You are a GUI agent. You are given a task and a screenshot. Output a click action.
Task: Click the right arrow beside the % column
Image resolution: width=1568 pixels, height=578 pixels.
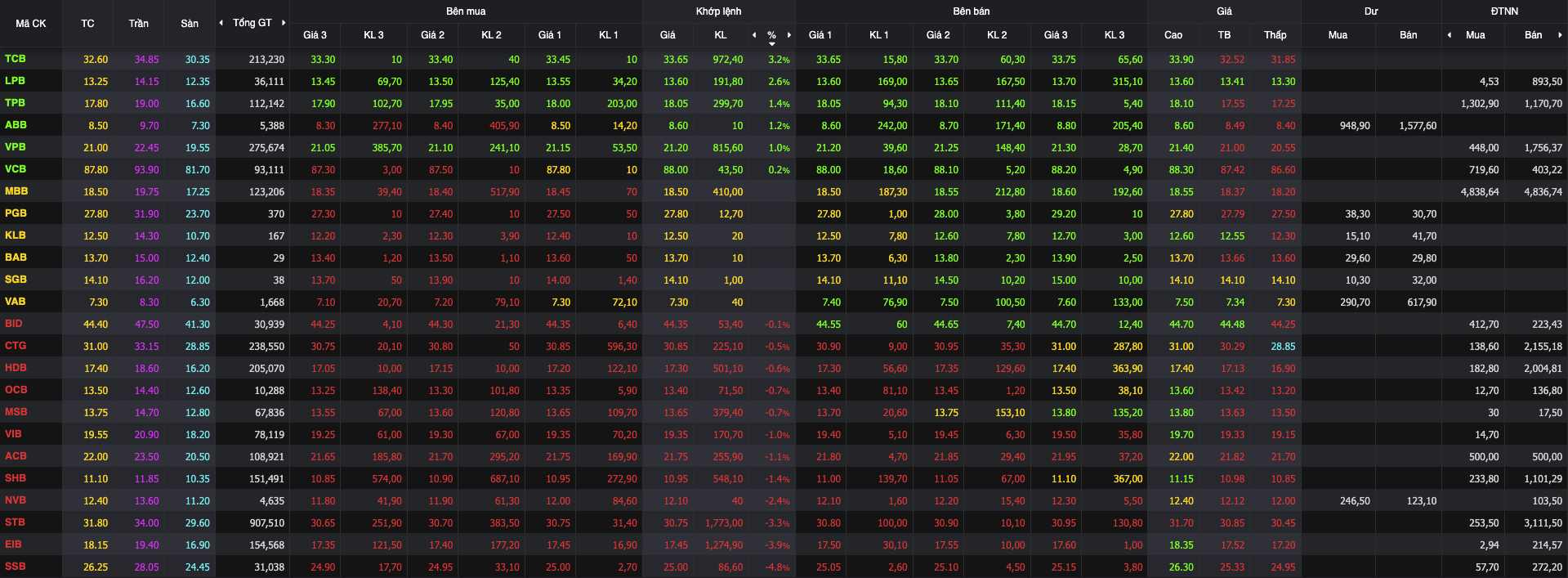click(789, 35)
